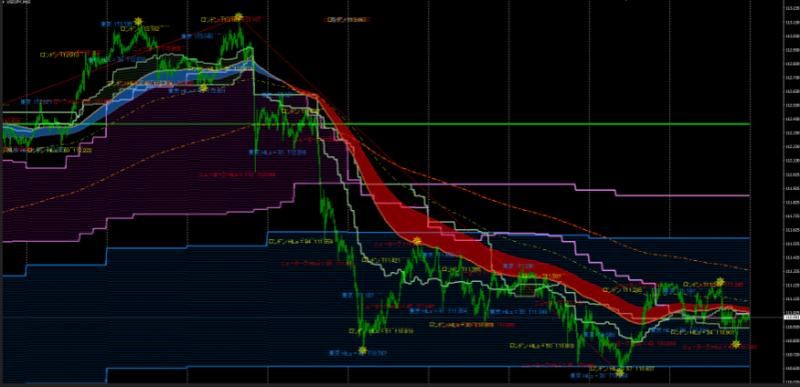Click the star marker at the chart's highest peak
The width and height of the screenshot is (800, 387).
tap(238, 17)
